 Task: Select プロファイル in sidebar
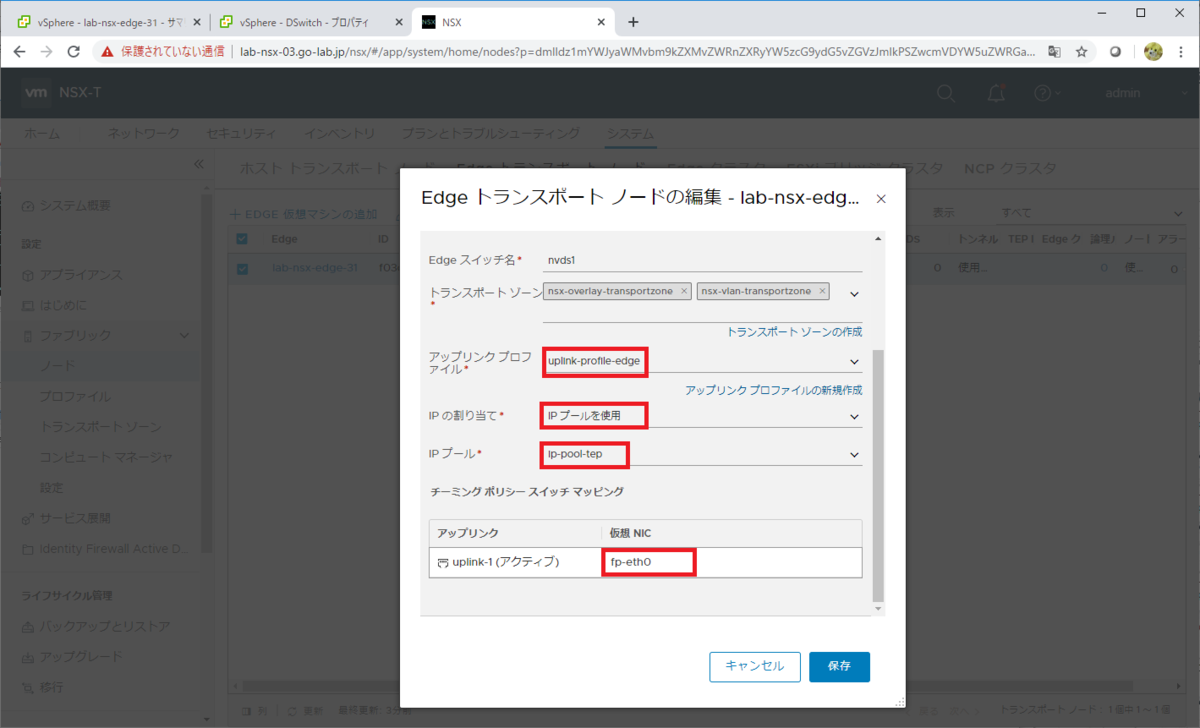point(75,396)
